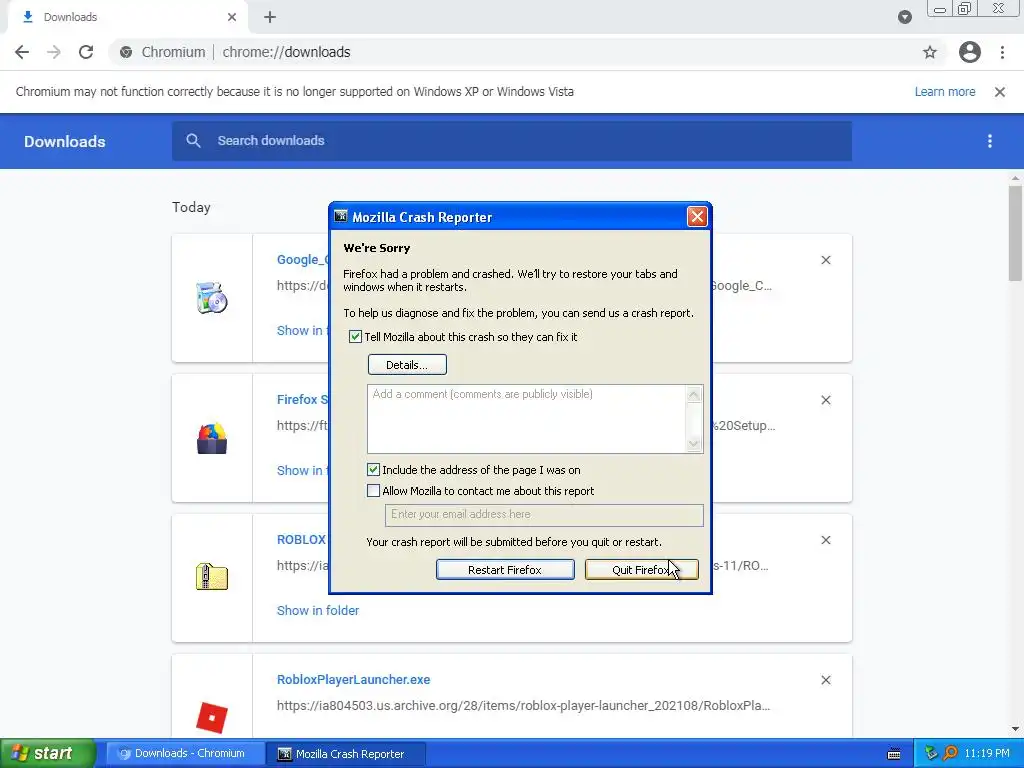
Task: Open the Downloads page more actions menu
Action: tap(990, 141)
